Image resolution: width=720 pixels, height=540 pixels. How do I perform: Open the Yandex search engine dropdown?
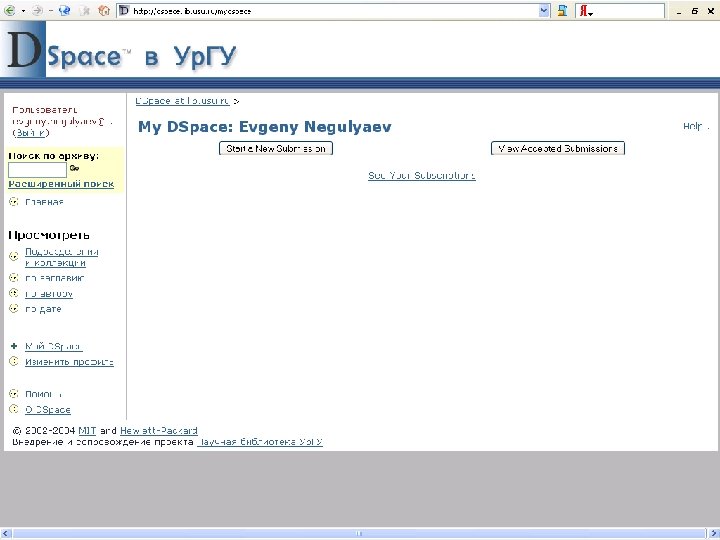[586, 11]
